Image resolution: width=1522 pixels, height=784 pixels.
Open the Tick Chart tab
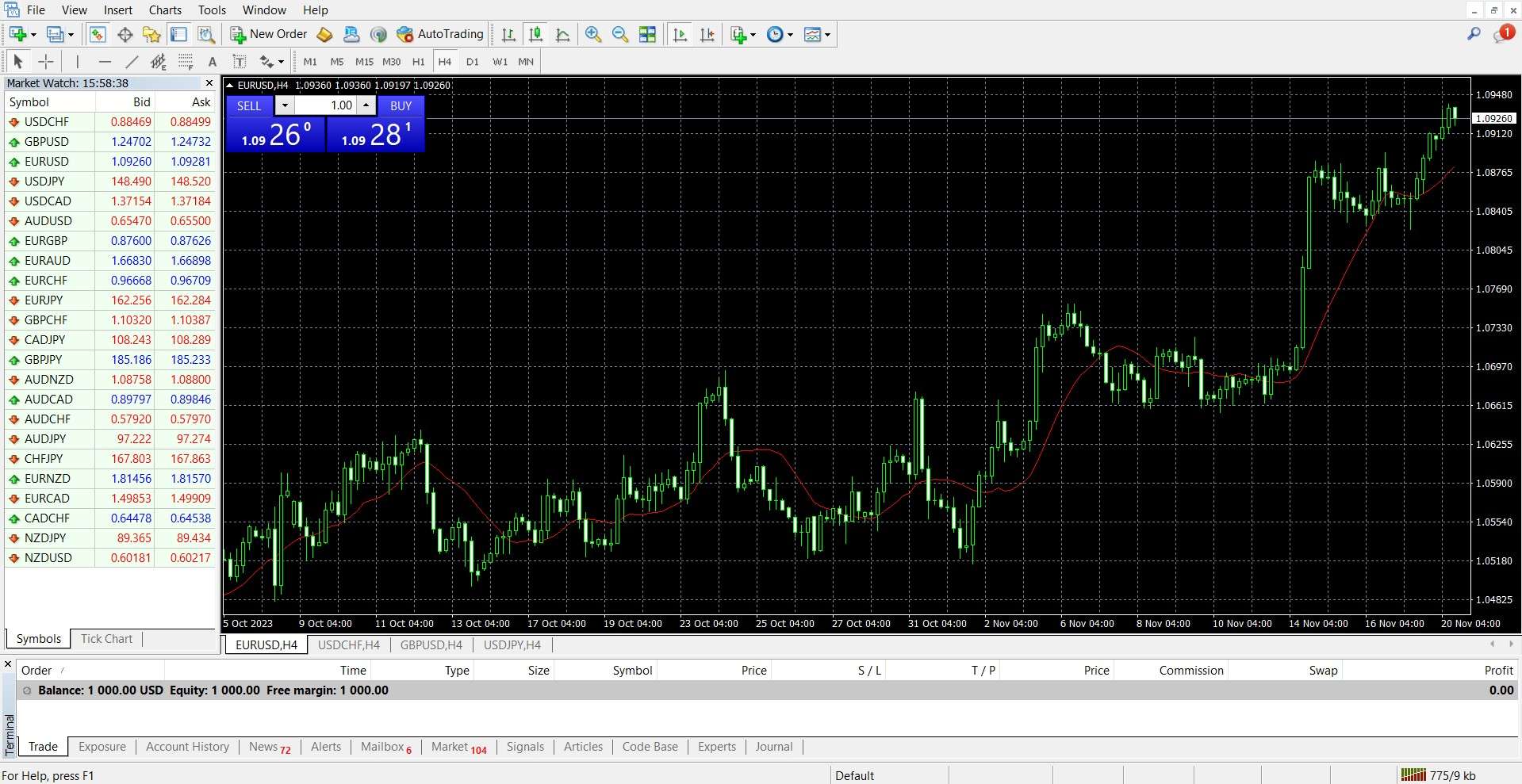pos(106,639)
